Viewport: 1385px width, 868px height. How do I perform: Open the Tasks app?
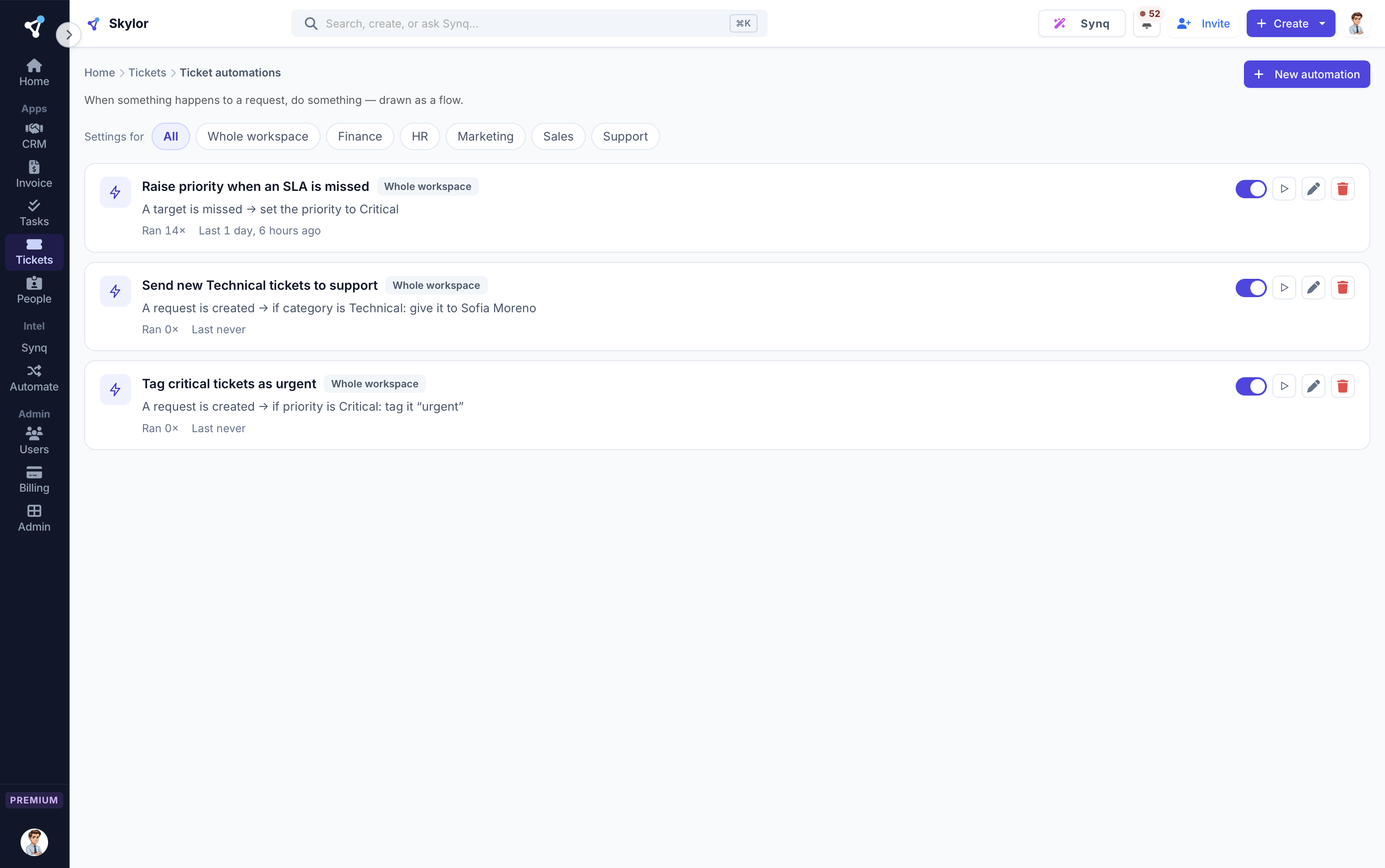click(x=34, y=213)
